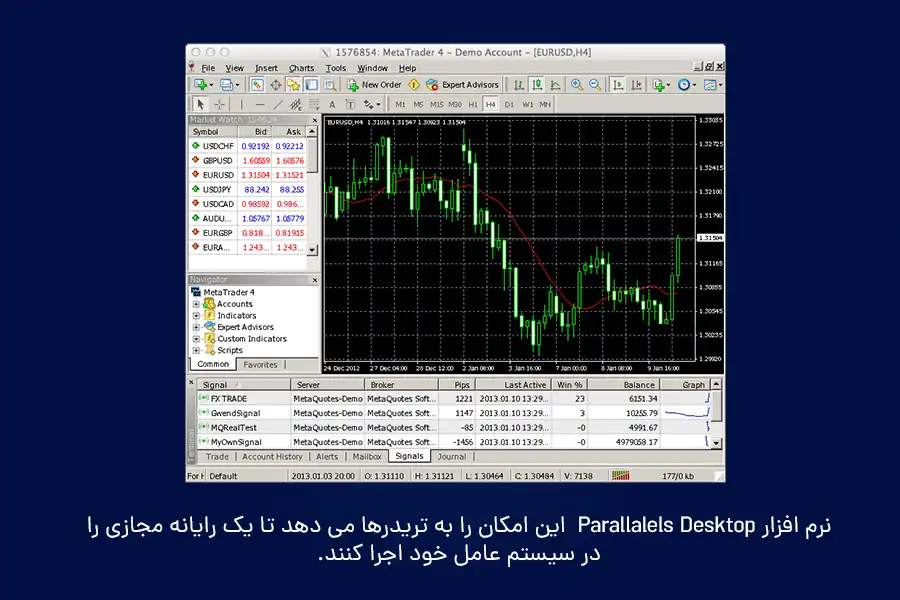900x600 pixels.
Task: Open the Charts menu
Action: (301, 68)
